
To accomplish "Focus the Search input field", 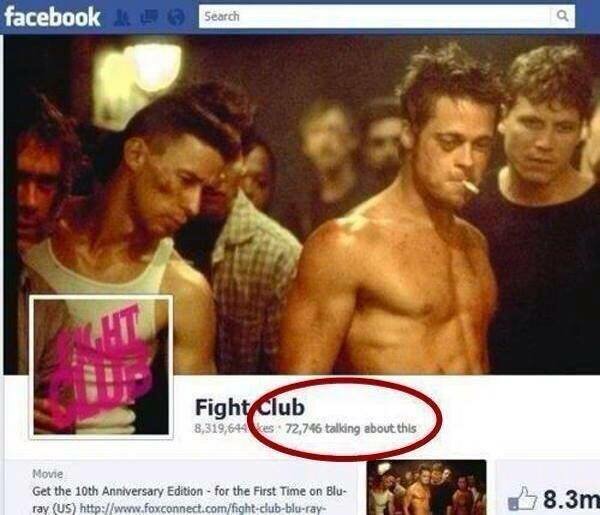I will (x=374, y=16).
